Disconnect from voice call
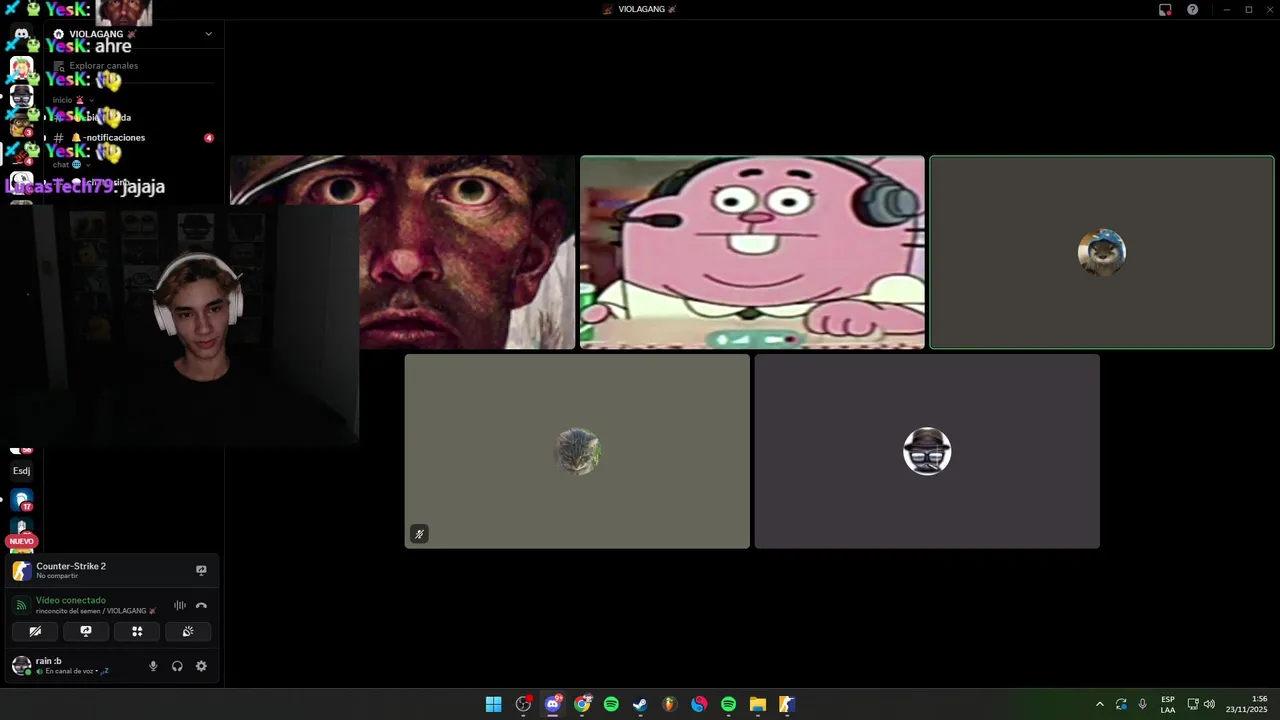 pyautogui.click(x=201, y=605)
